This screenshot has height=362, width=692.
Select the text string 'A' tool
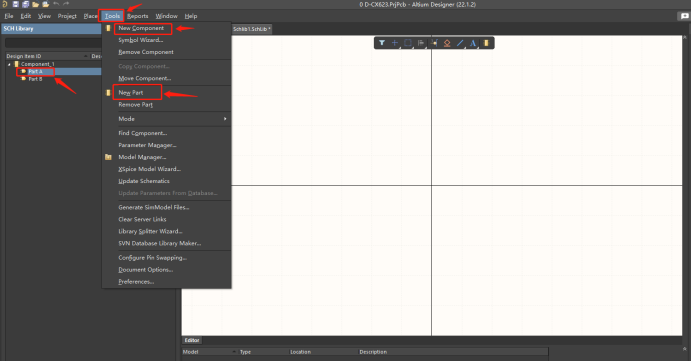point(473,43)
